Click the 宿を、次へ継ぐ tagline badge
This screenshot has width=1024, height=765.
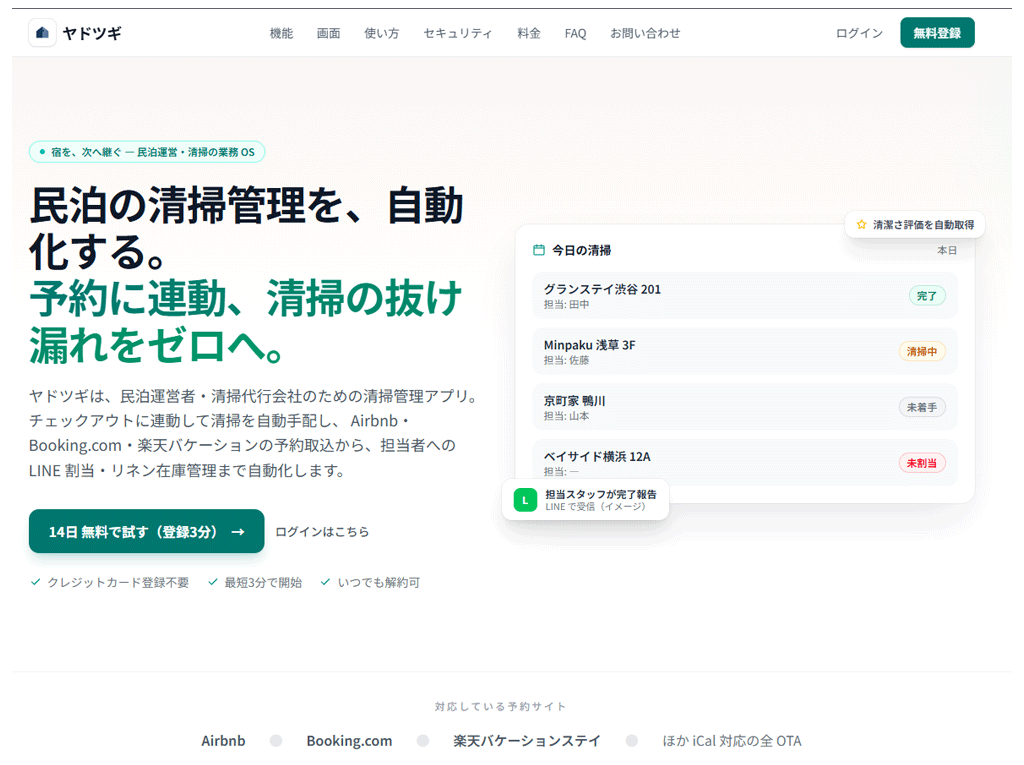[x=147, y=152]
